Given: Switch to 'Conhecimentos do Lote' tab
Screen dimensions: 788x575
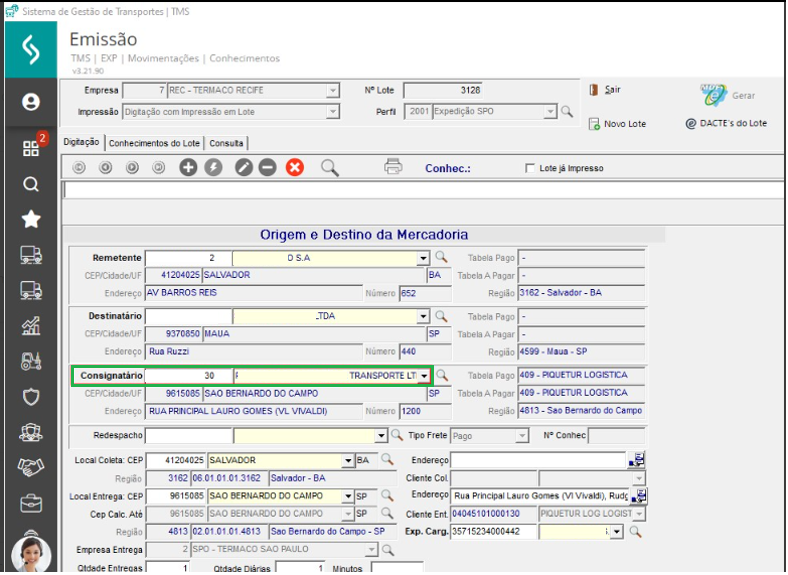Looking at the screenshot, I should pos(155,143).
